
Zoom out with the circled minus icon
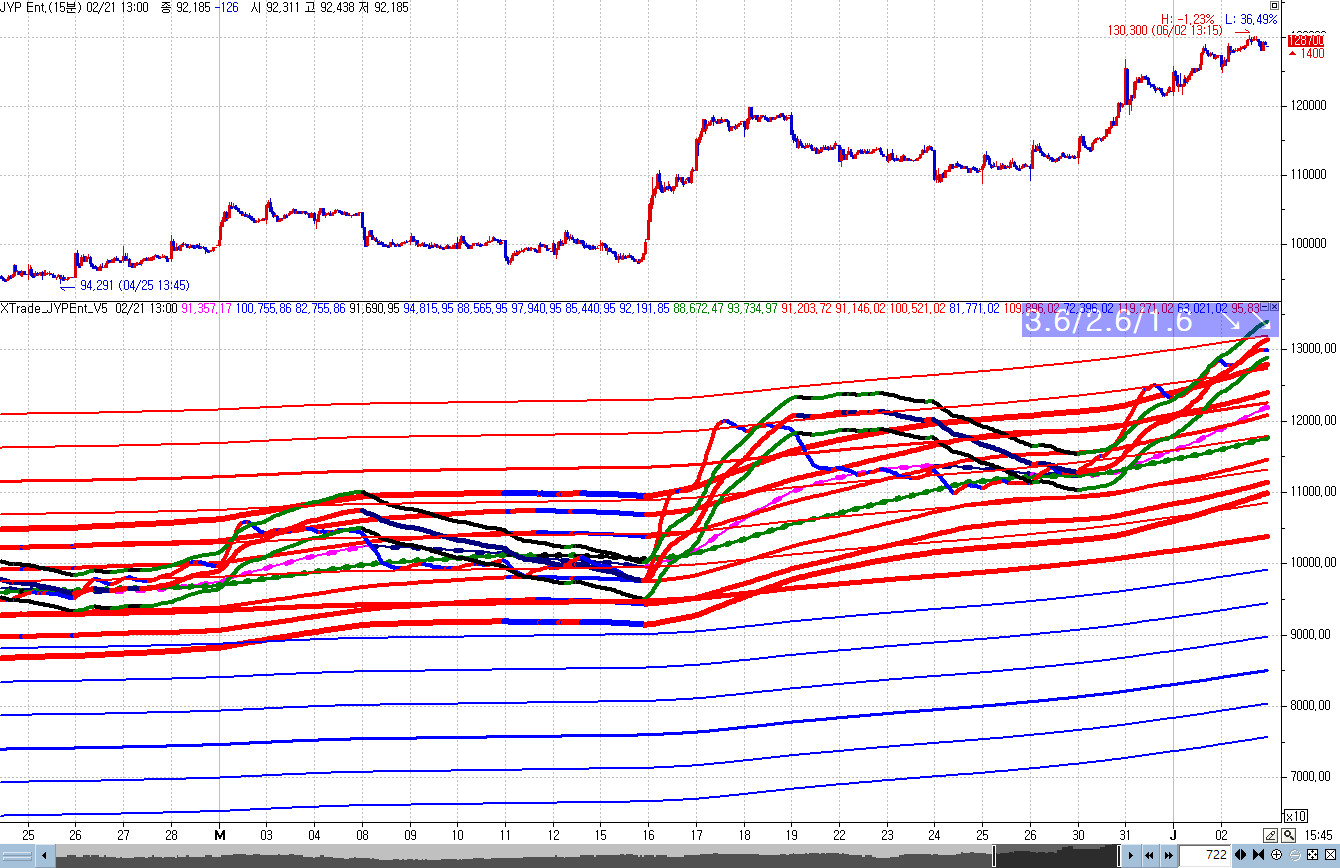tap(1294, 855)
